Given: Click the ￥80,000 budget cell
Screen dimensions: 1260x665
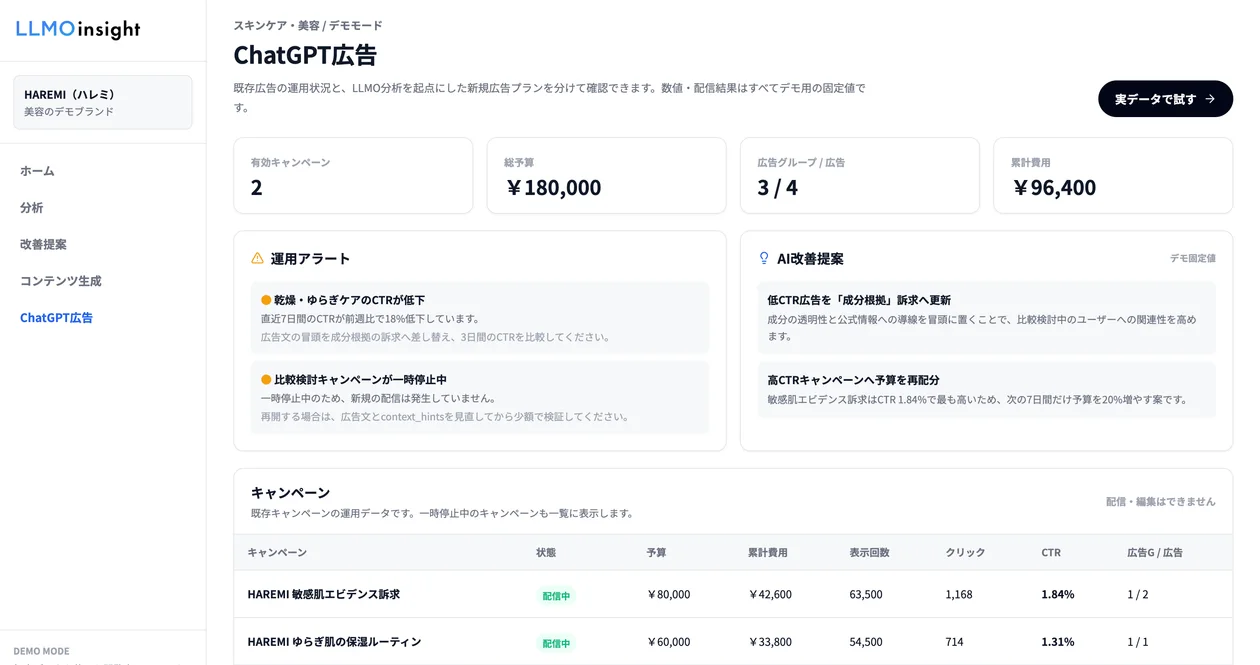Looking at the screenshot, I should point(668,595).
